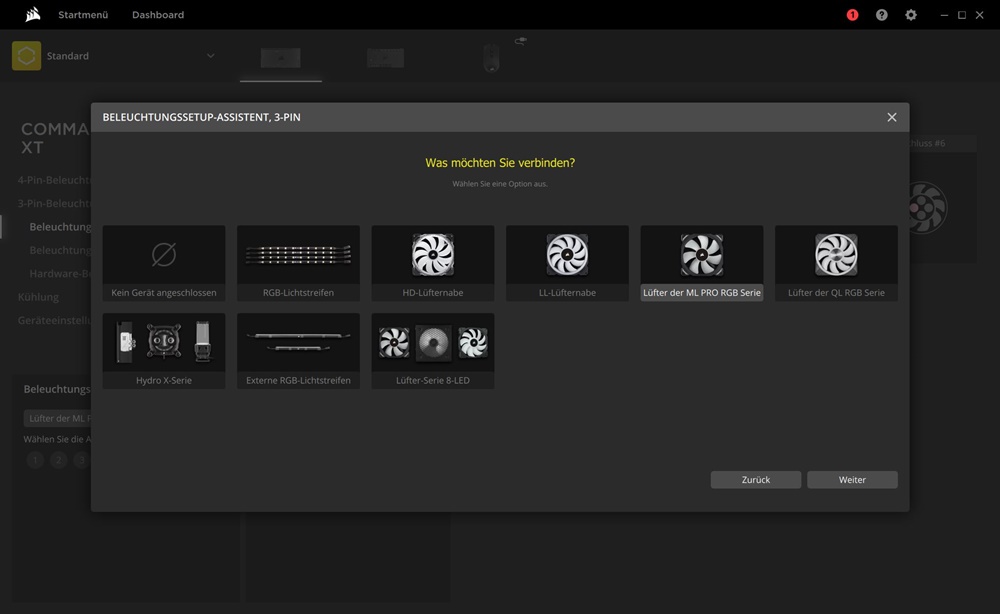
Task: Select Hydro X-Serie tile
Action: (164, 351)
